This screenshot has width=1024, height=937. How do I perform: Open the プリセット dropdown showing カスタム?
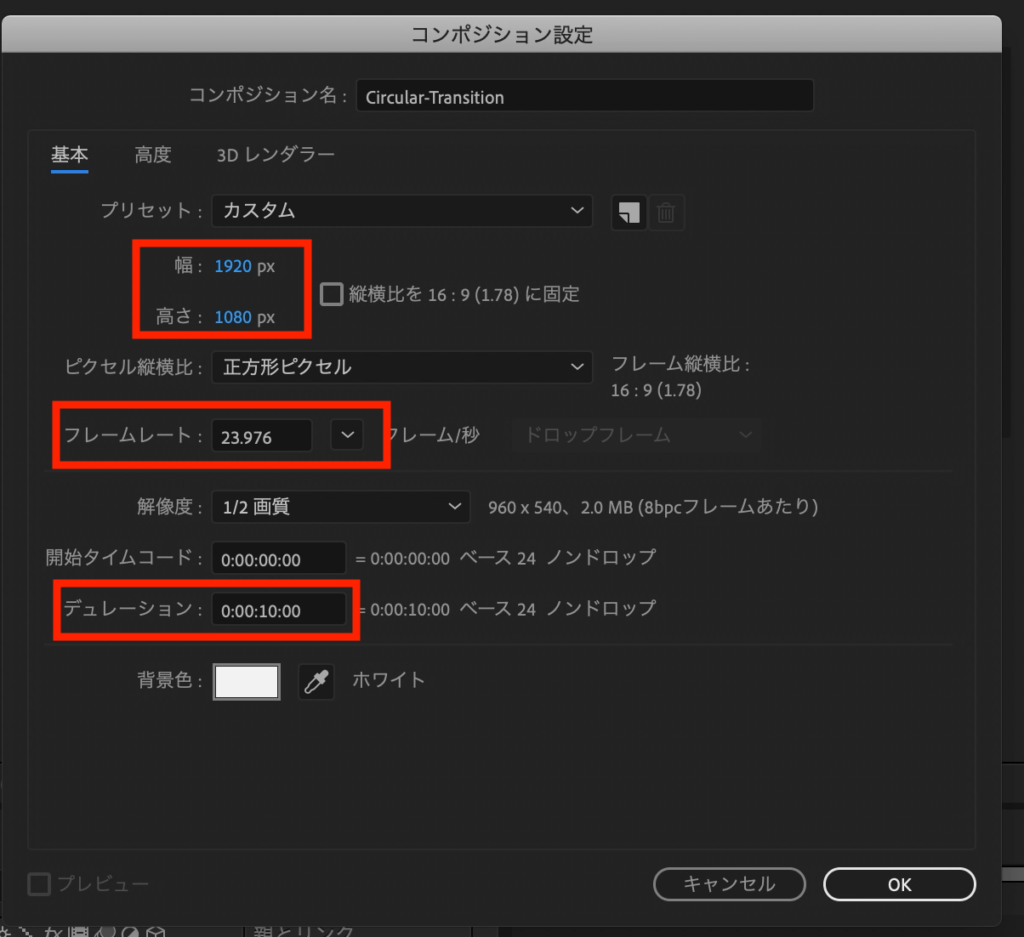coord(402,211)
